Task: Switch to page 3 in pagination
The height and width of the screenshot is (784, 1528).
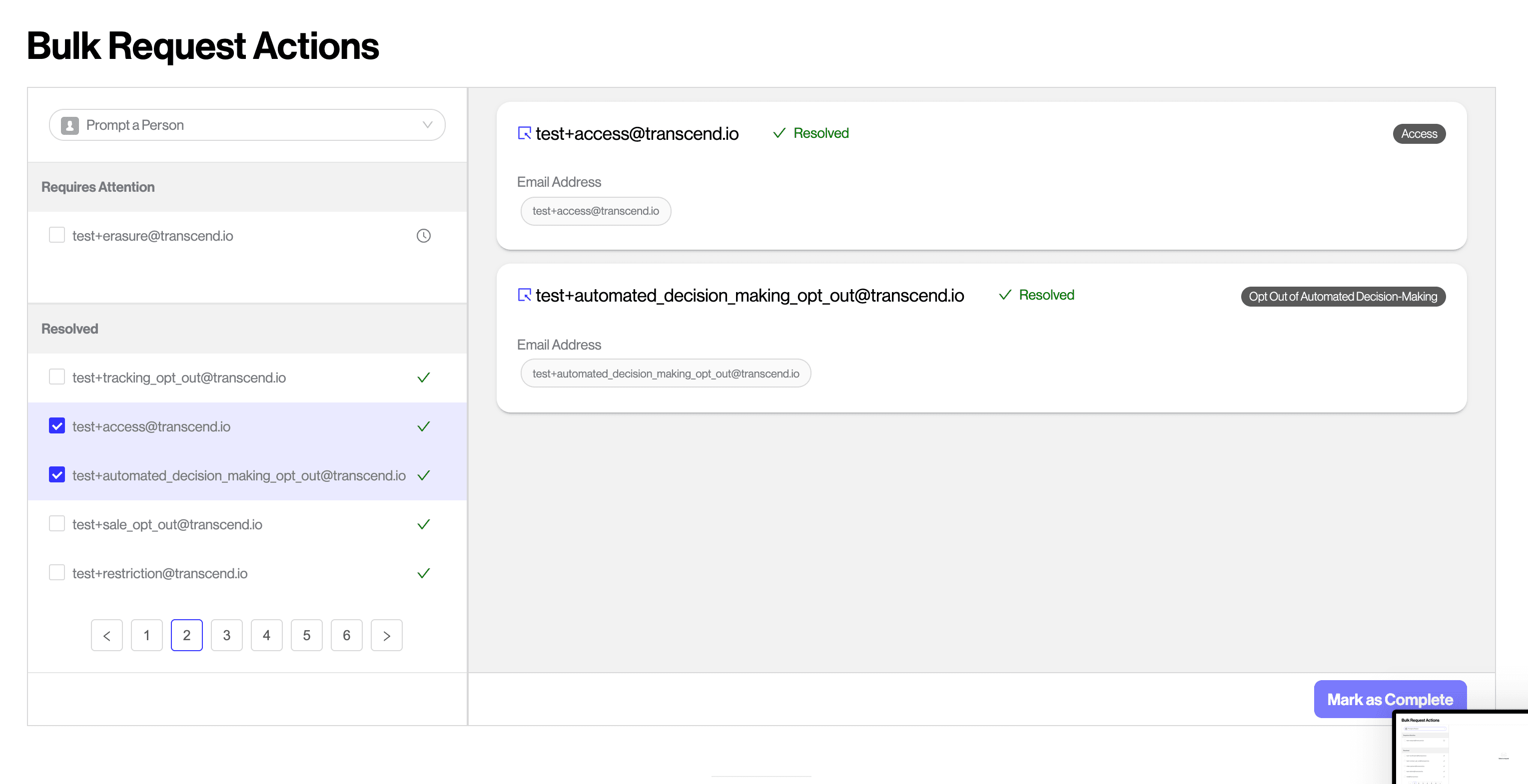Action: tap(226, 635)
